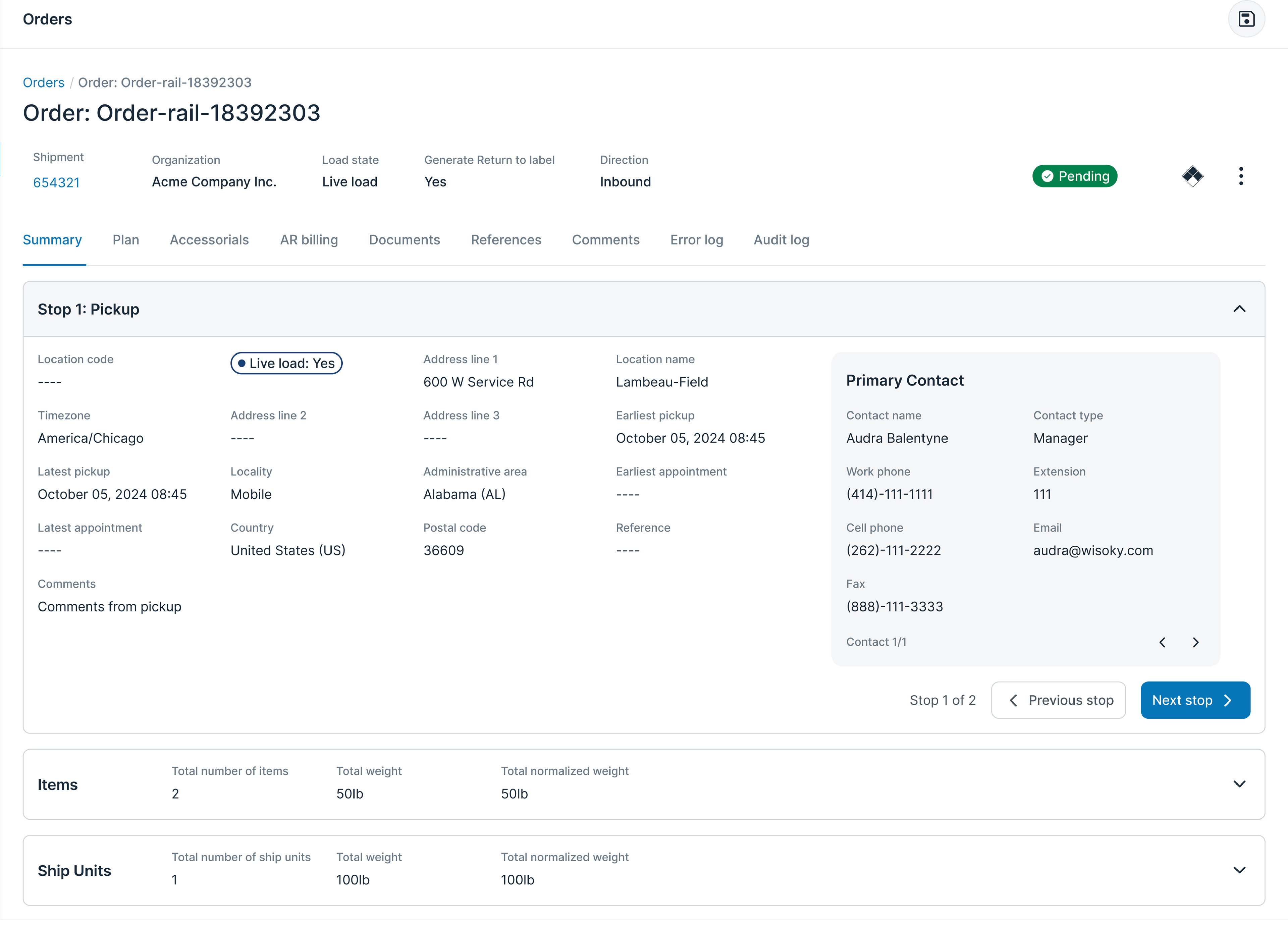Click the organization Acme Company Inc.
Screen dimensions: 1288x927
coord(214,182)
